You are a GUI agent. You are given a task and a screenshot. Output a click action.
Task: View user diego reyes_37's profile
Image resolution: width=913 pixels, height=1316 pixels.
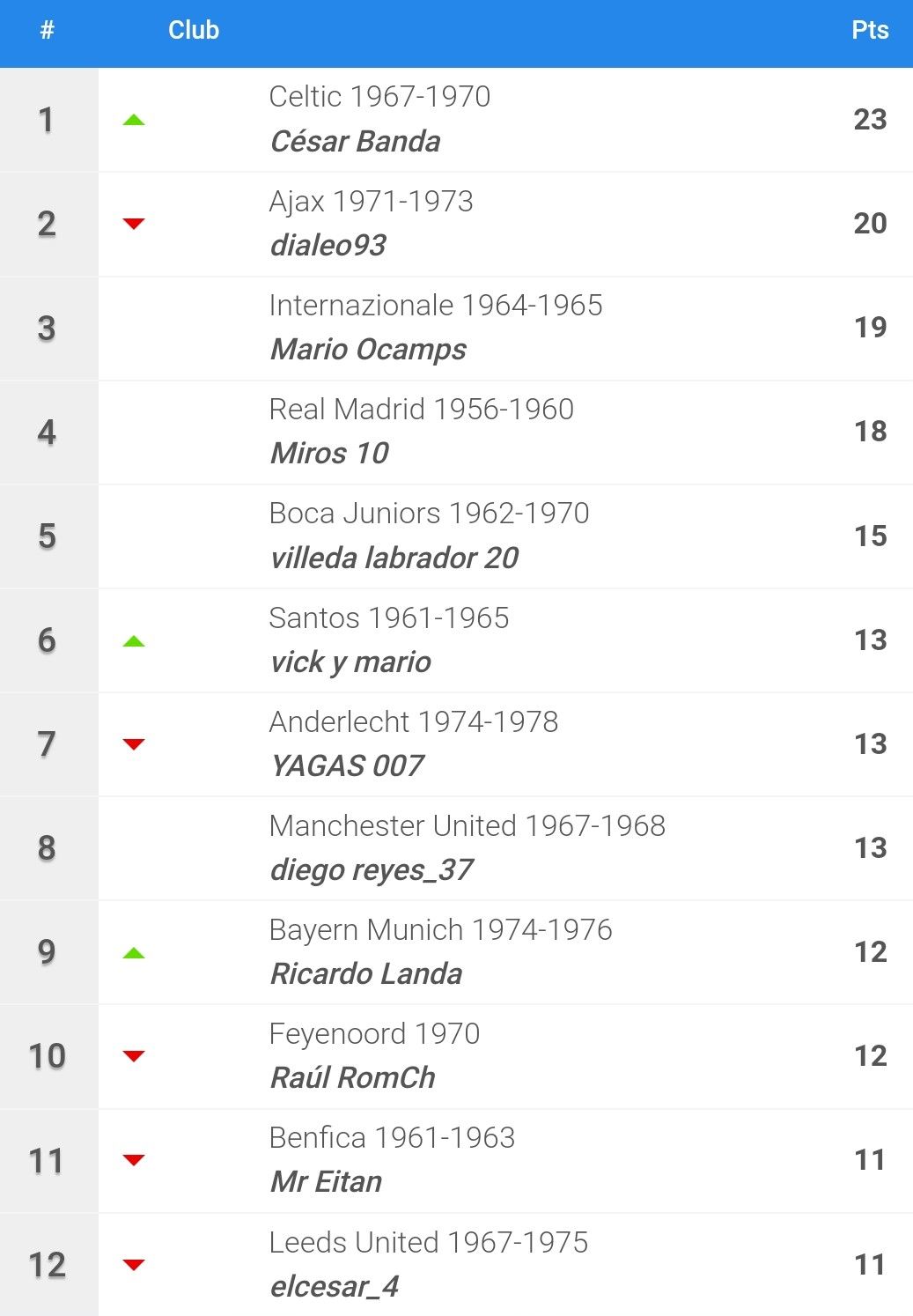372,870
